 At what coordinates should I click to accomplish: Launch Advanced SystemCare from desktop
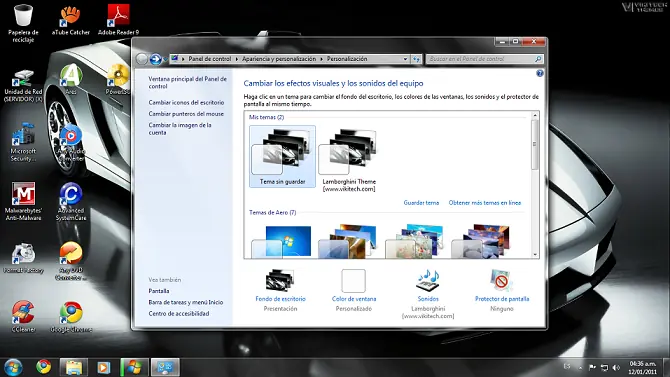[x=71, y=201]
